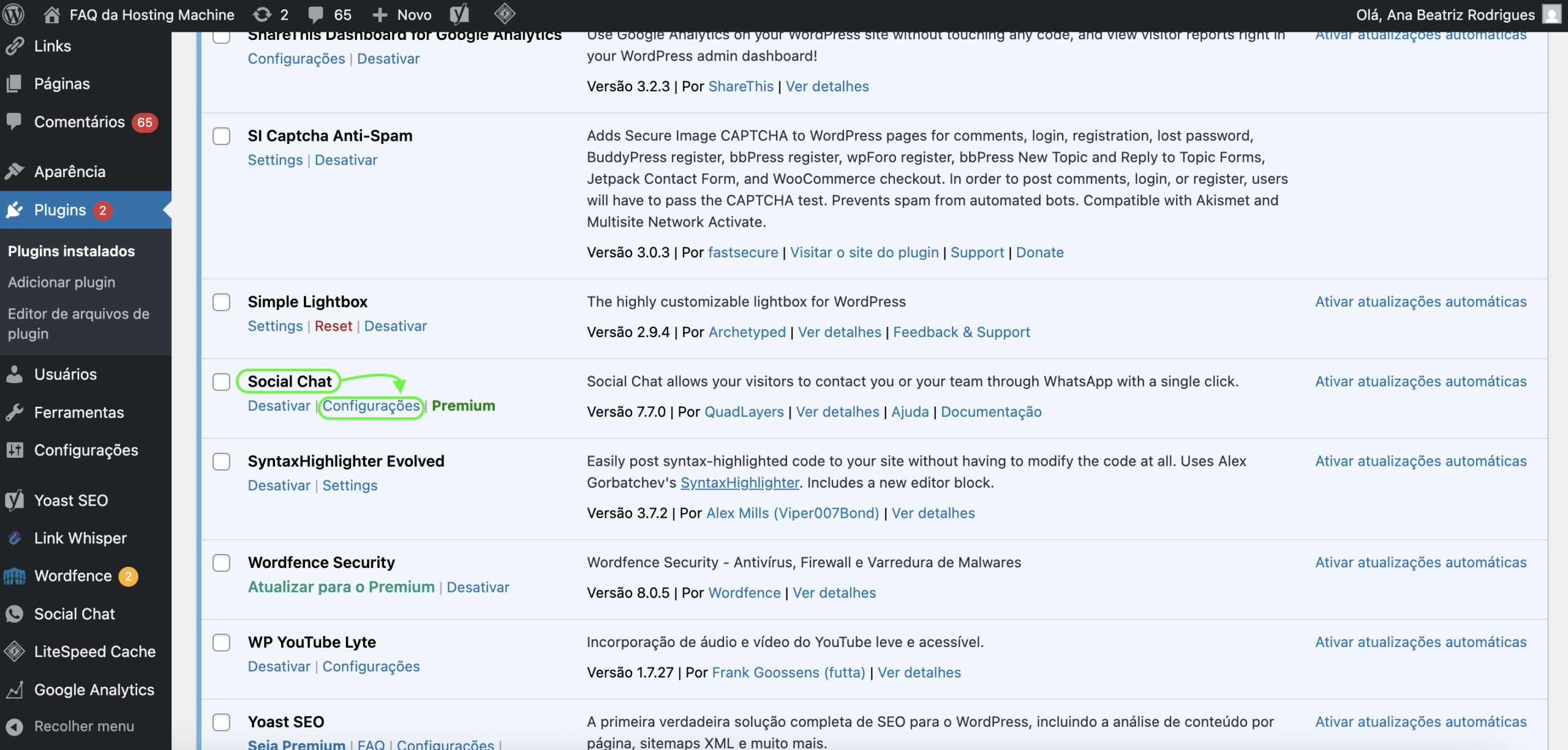Click Novo in the admin bar

414,15
